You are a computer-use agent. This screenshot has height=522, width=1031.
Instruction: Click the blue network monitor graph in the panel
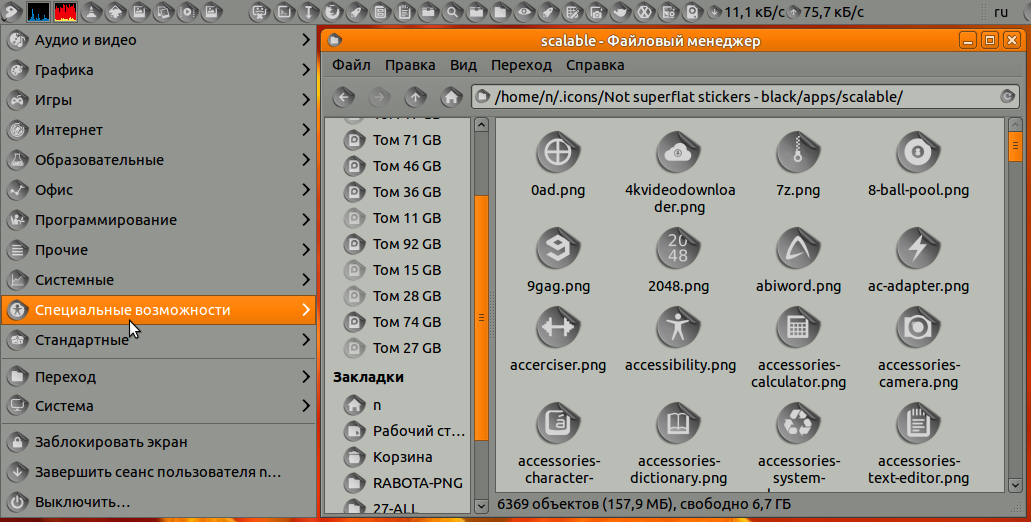pos(38,11)
